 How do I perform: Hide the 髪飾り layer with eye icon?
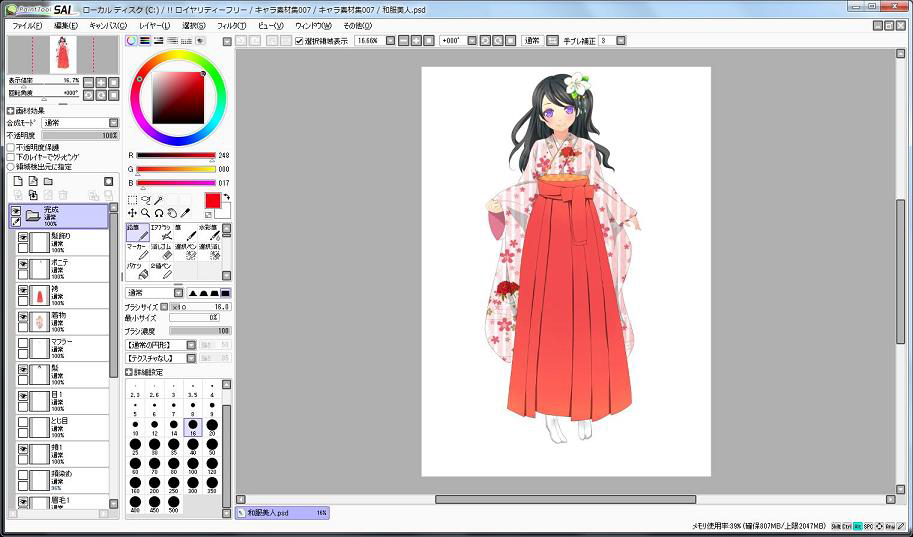pyautogui.click(x=23, y=237)
